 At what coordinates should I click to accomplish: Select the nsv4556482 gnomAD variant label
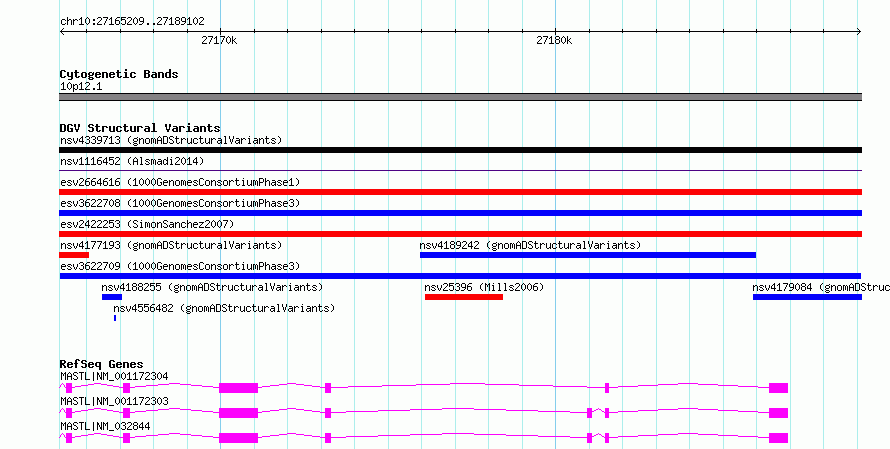pyautogui.click(x=224, y=308)
